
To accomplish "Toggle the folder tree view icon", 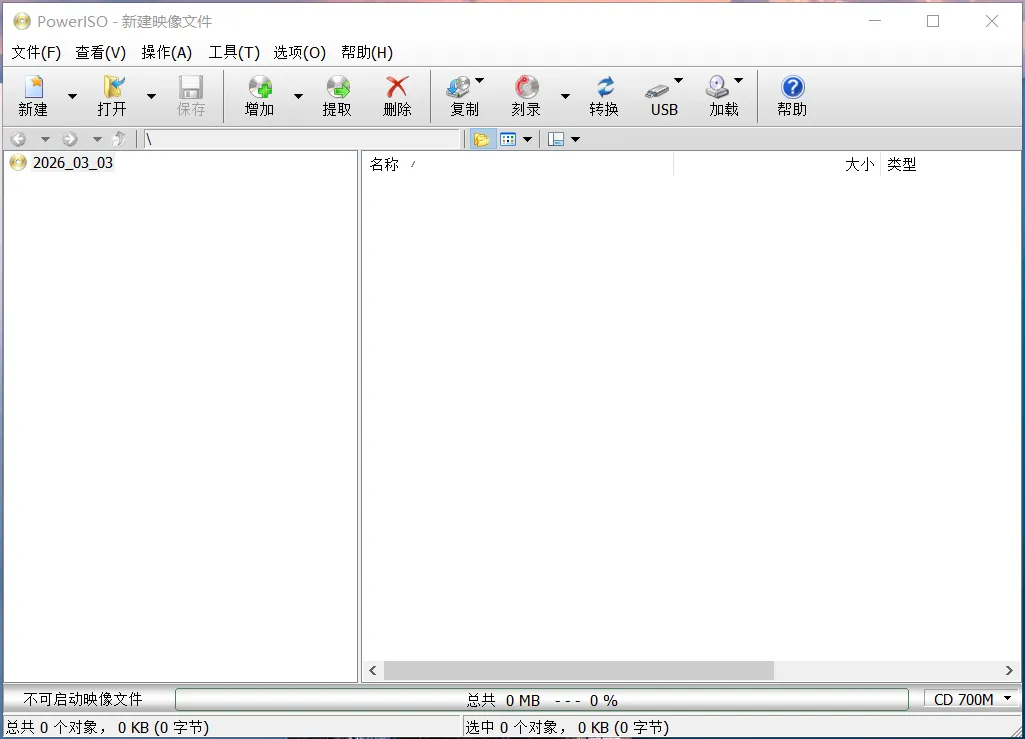I will coord(482,139).
